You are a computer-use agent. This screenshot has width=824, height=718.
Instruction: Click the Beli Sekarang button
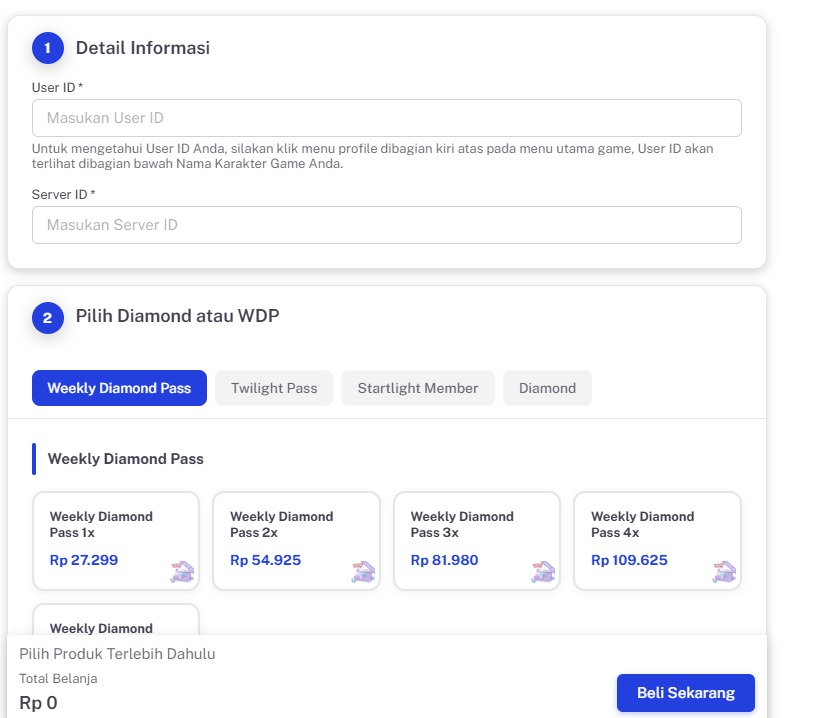[x=686, y=692]
